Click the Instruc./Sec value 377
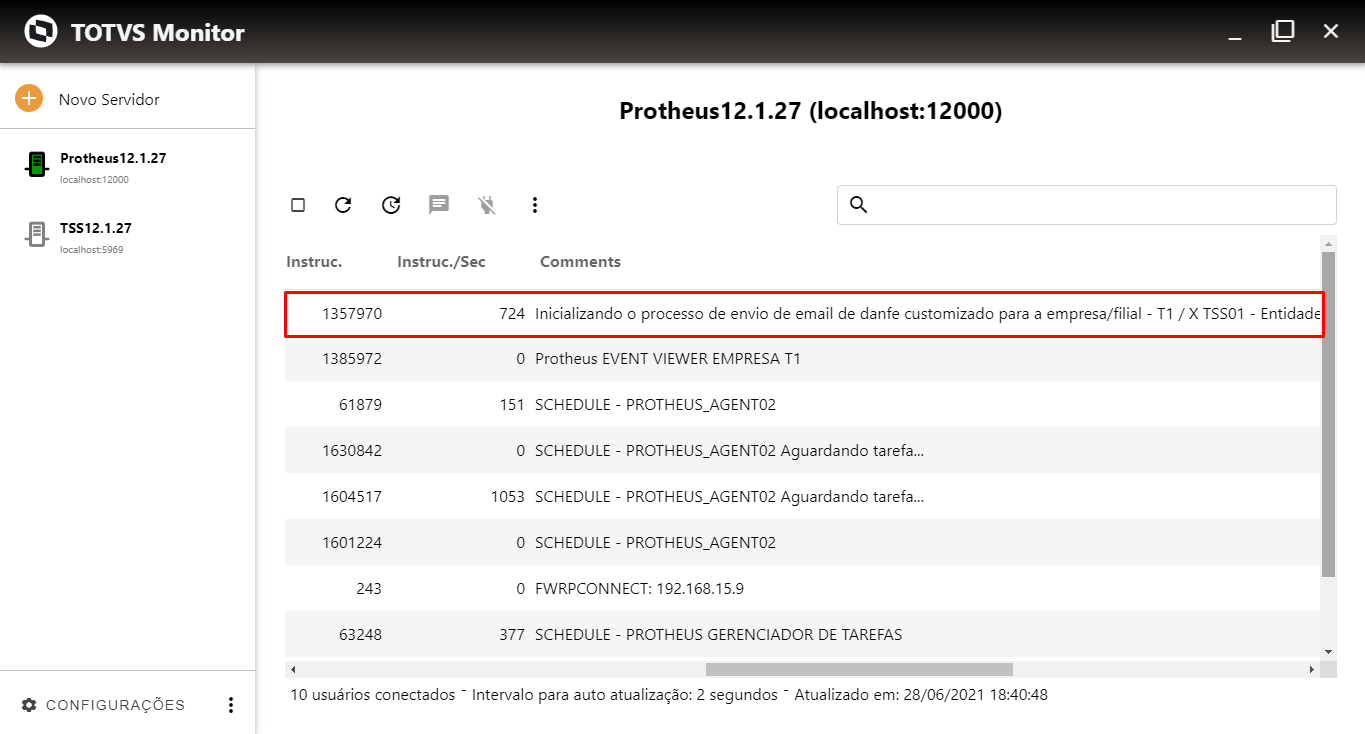1365x734 pixels. click(x=512, y=635)
